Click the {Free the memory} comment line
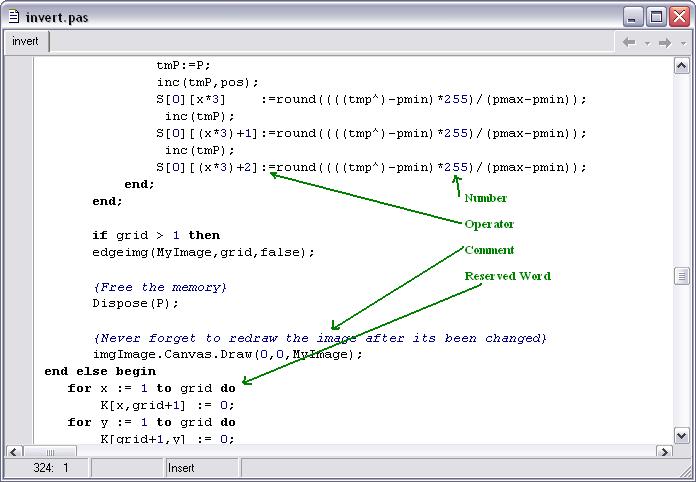Image resolution: width=696 pixels, height=482 pixels. pyautogui.click(x=160, y=287)
